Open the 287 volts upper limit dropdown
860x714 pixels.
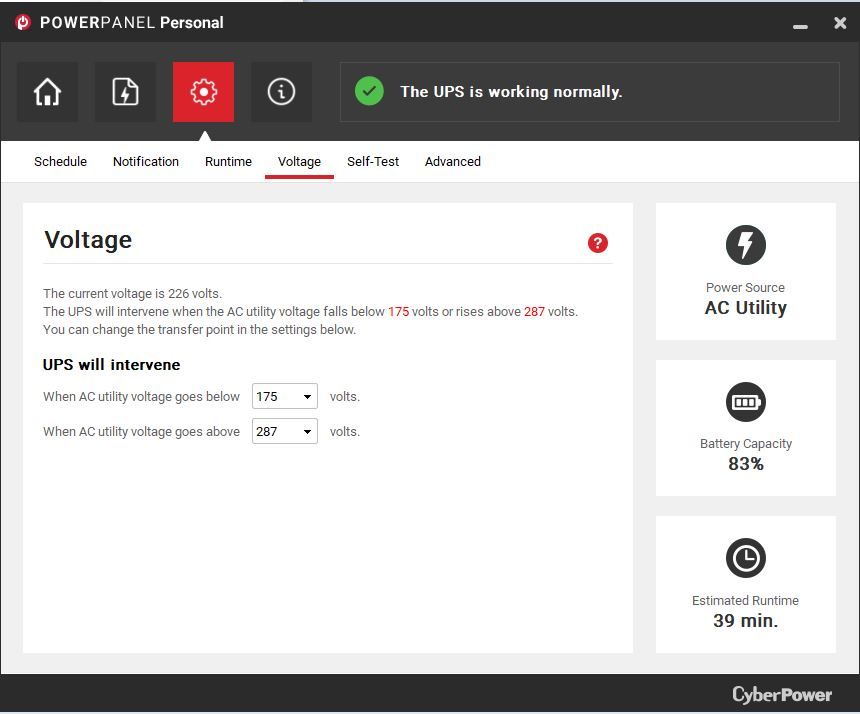point(285,431)
